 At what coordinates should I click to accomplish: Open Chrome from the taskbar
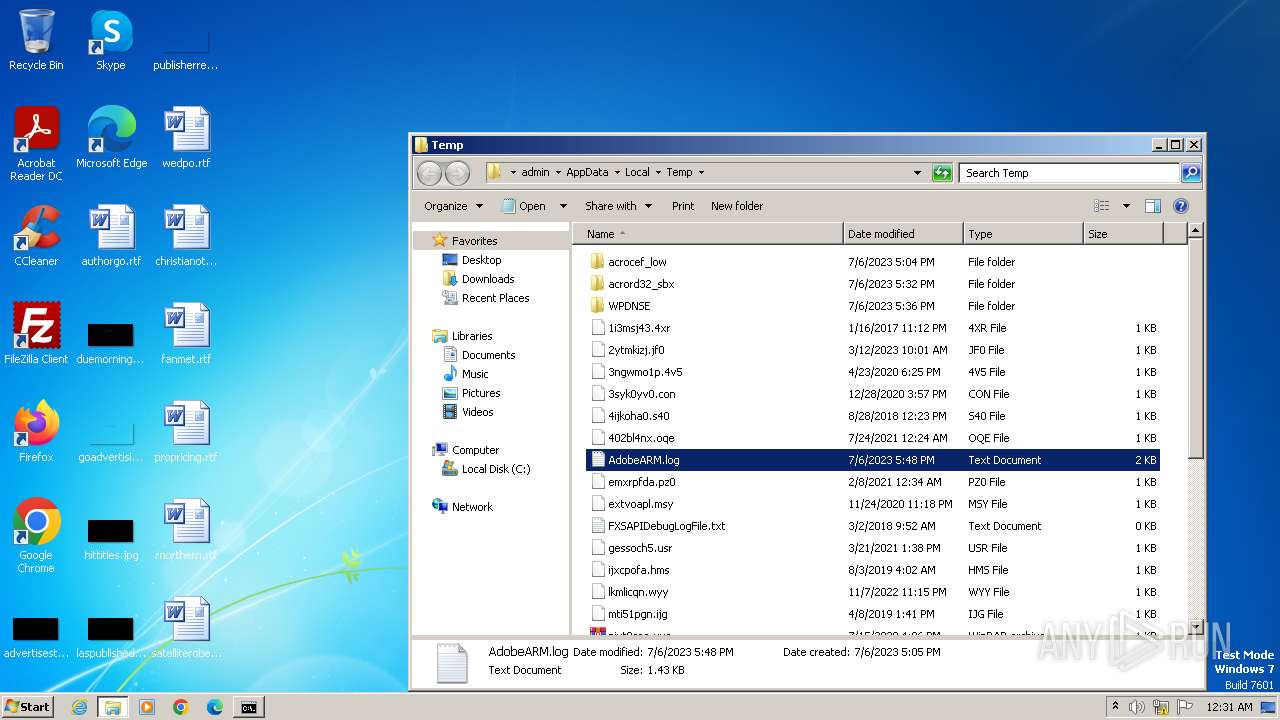click(181, 707)
